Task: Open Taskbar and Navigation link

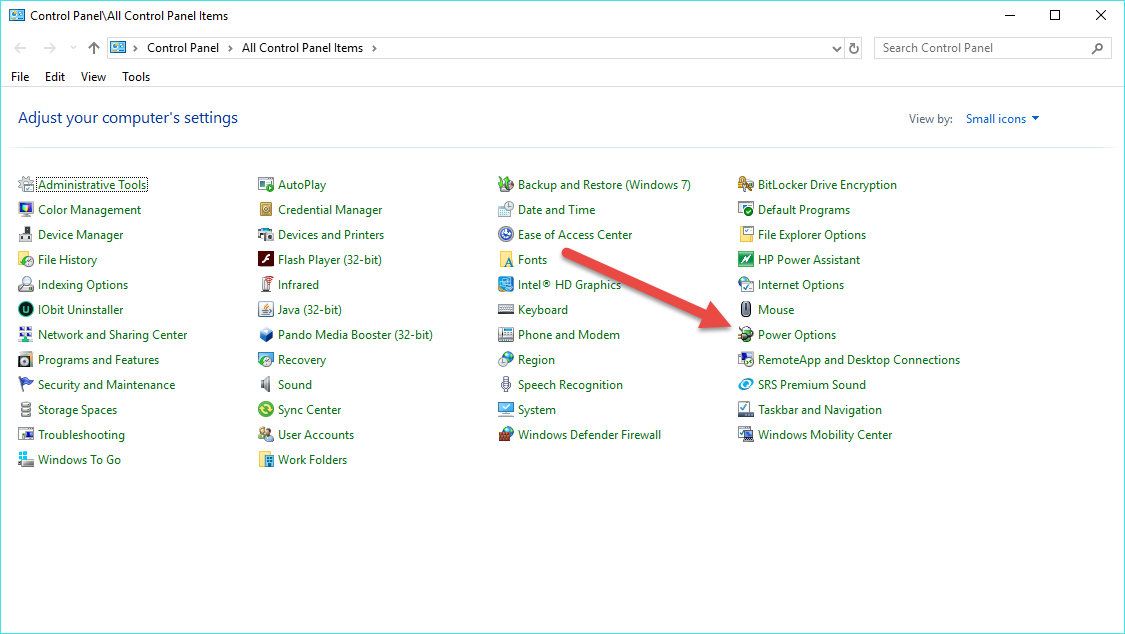Action: pos(819,410)
